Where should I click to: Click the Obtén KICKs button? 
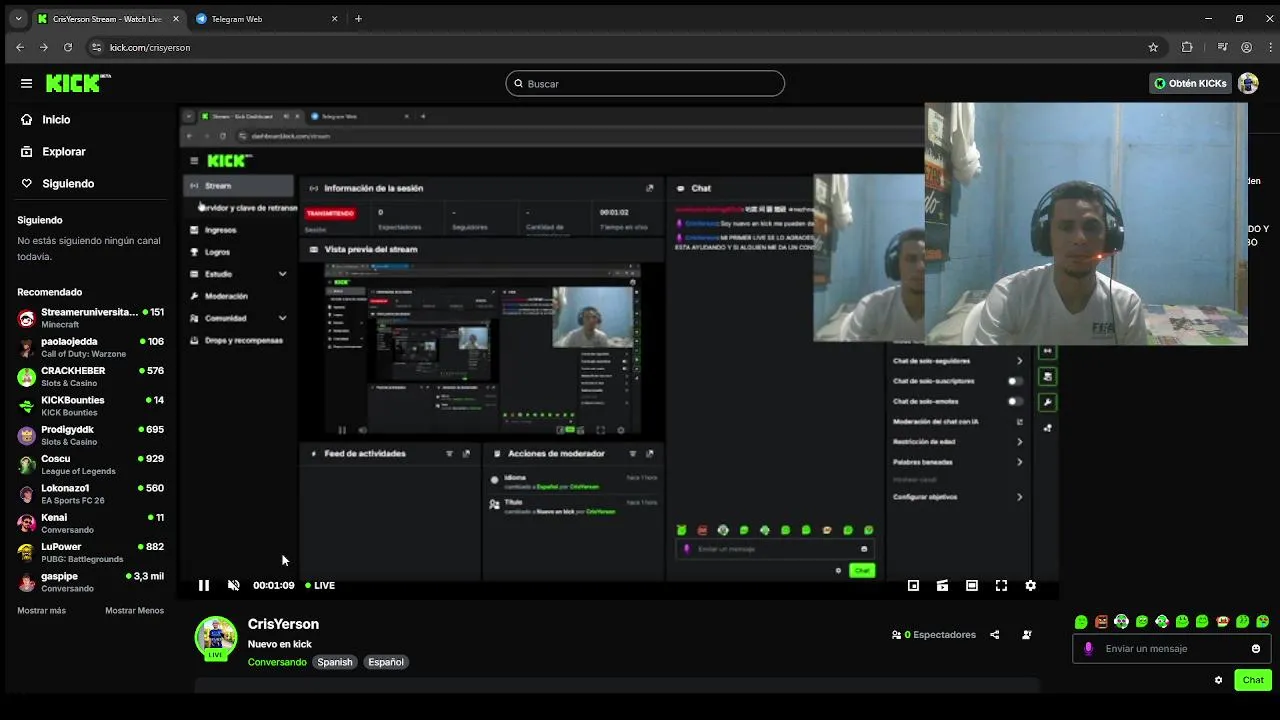(1190, 84)
